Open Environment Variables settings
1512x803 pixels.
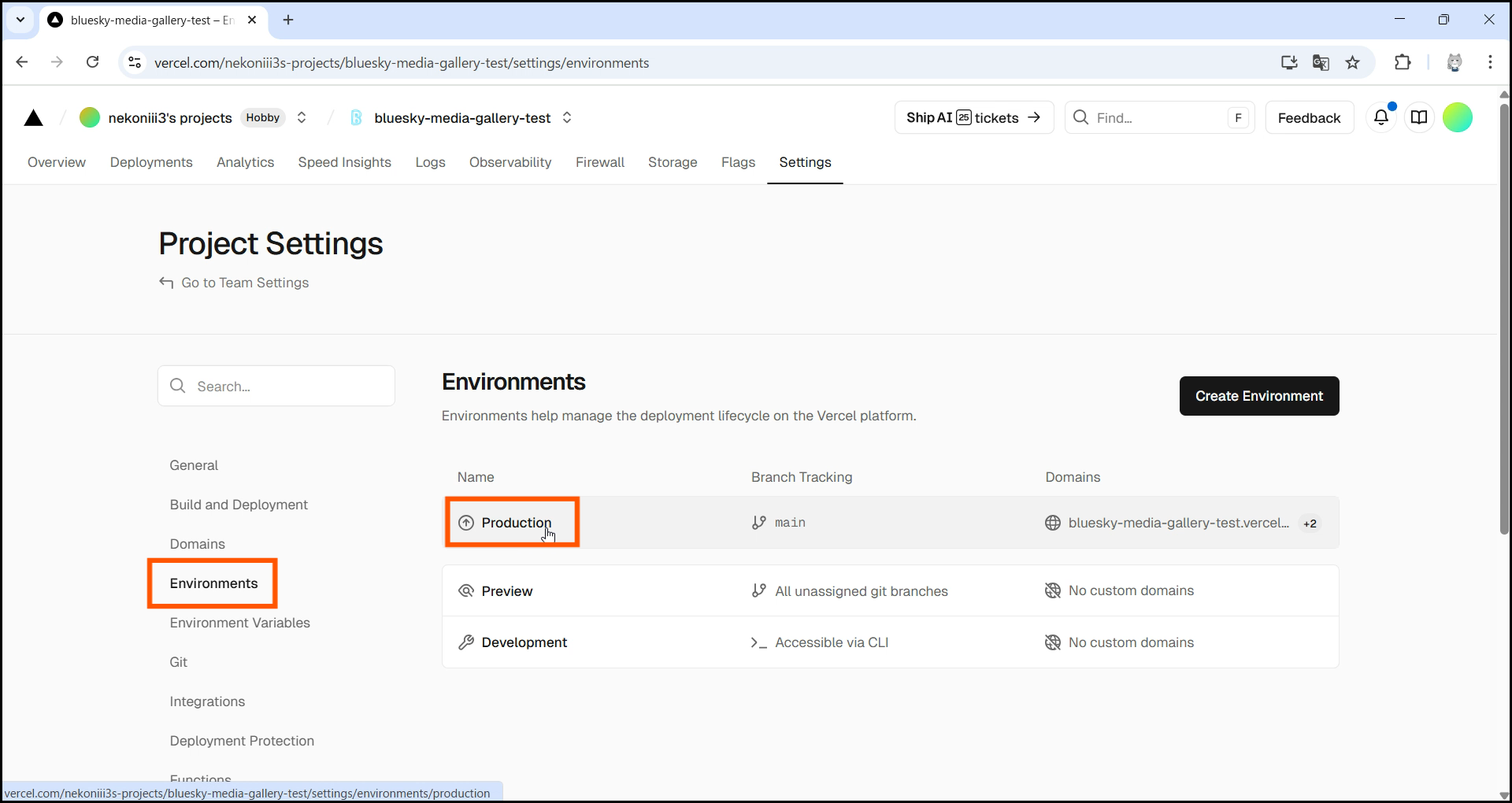click(x=240, y=623)
